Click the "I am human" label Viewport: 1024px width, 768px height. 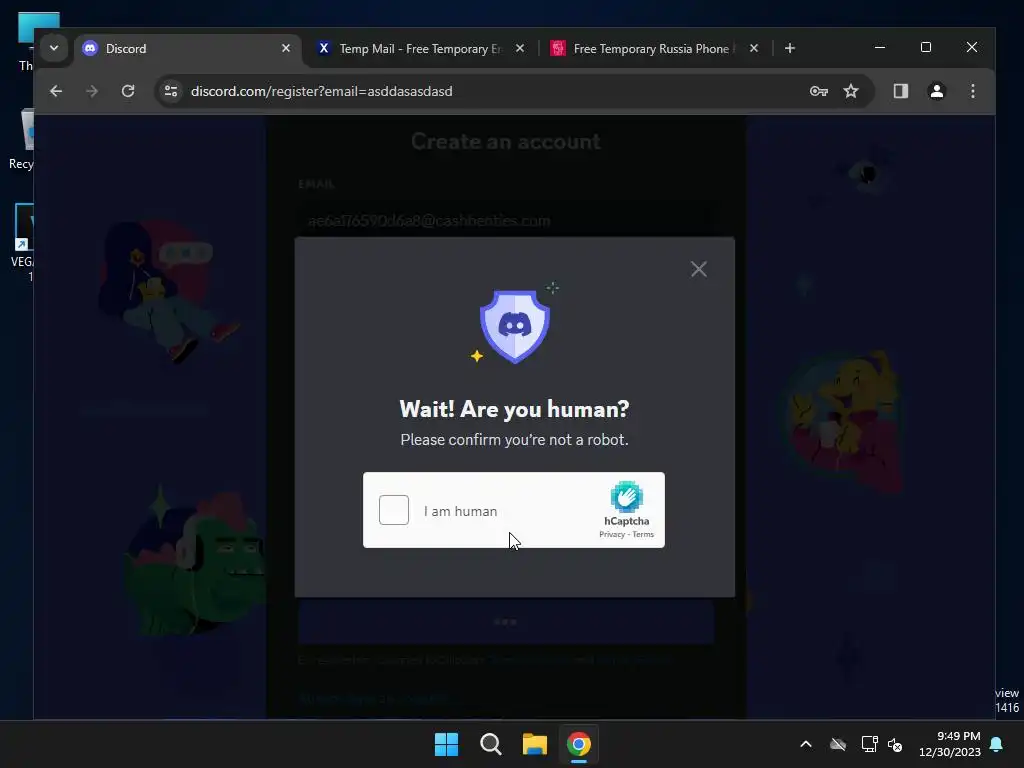(460, 511)
